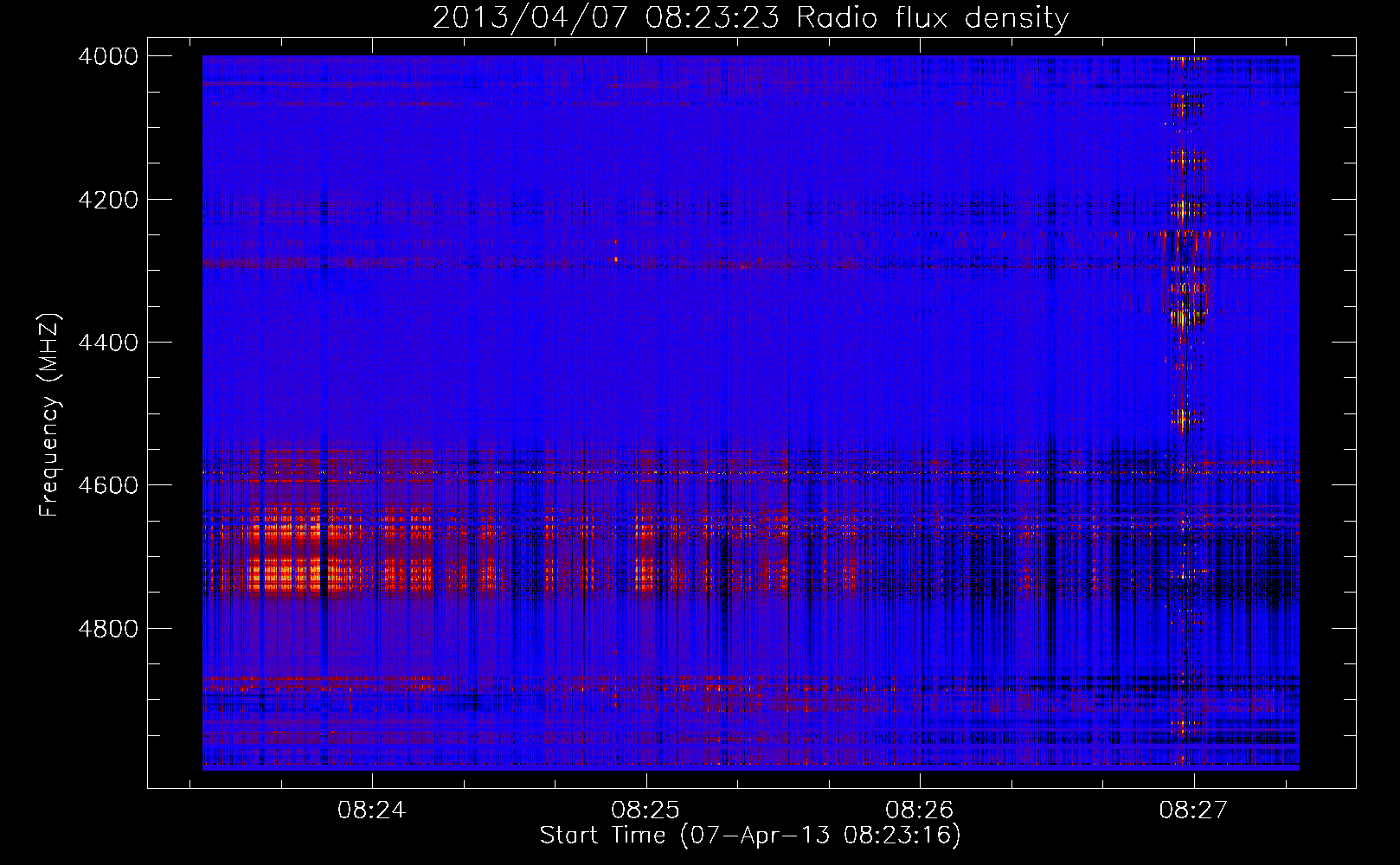Viewport: 1400px width, 865px height.
Task: Click the 4000 frequency axis label
Action: point(108,56)
